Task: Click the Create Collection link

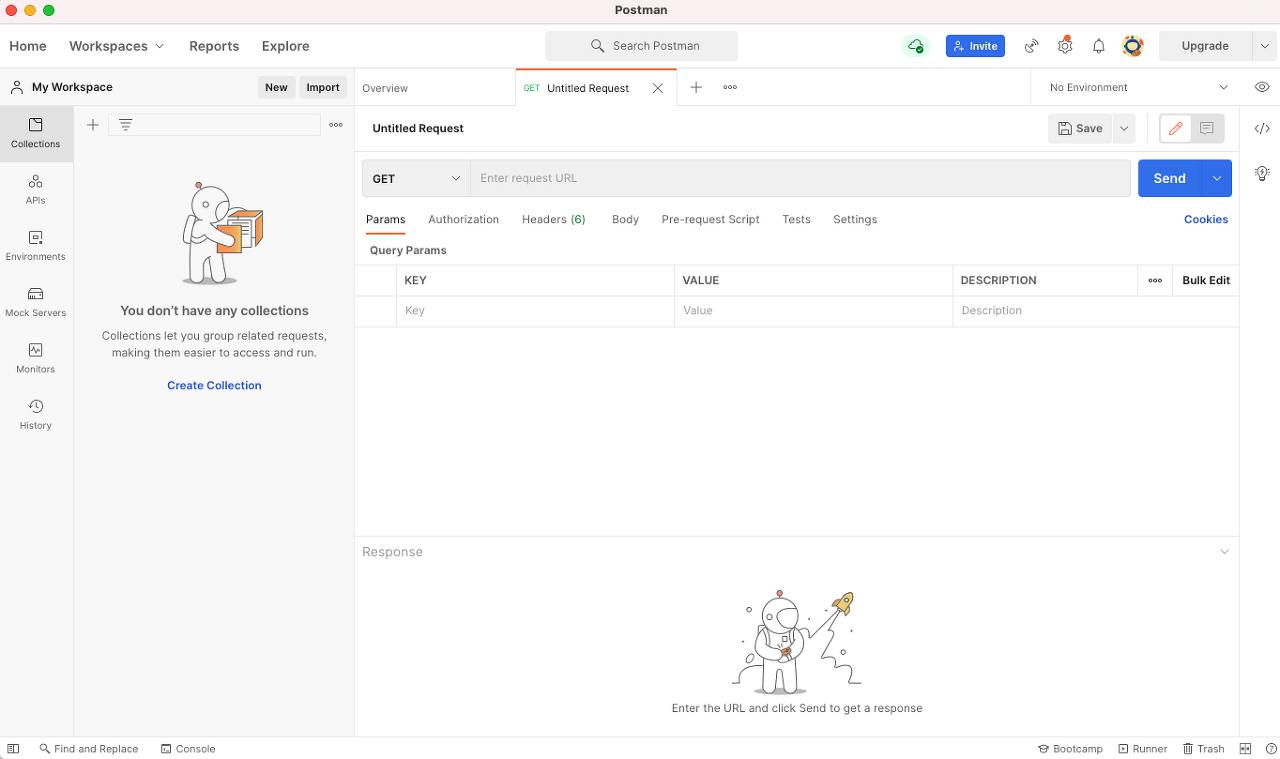Action: pyautogui.click(x=214, y=385)
